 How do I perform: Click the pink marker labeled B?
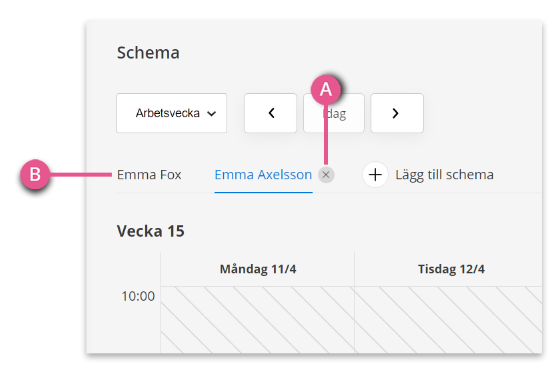tap(35, 174)
